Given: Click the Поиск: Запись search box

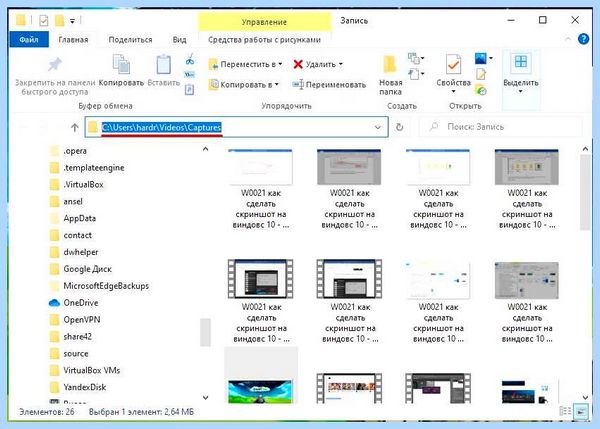Looking at the screenshot, I should tap(501, 127).
